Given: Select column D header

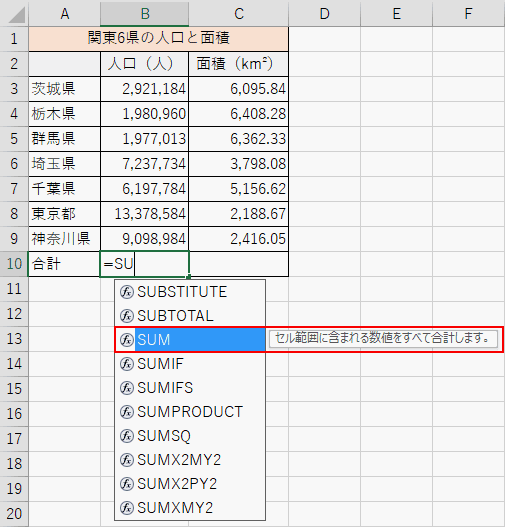Looking at the screenshot, I should (324, 14).
